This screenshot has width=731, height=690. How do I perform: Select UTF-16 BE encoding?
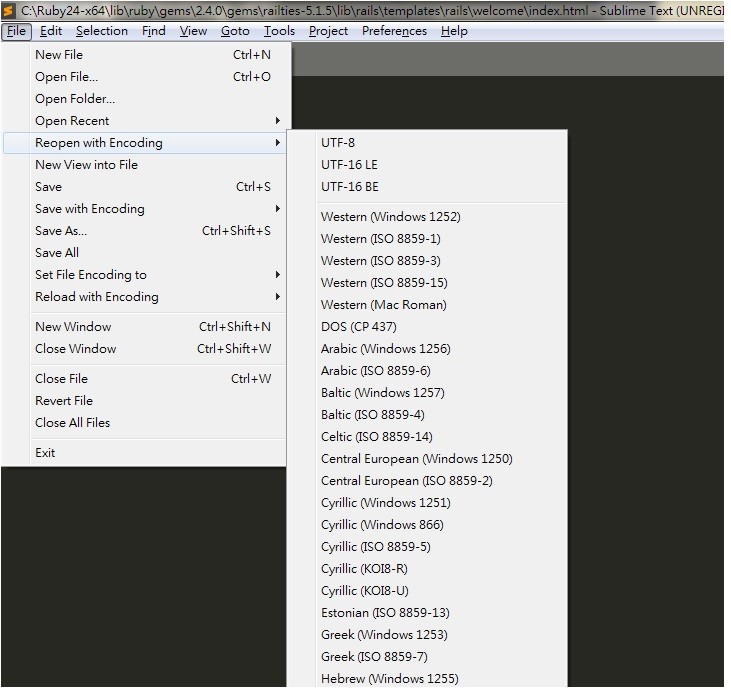point(428,186)
